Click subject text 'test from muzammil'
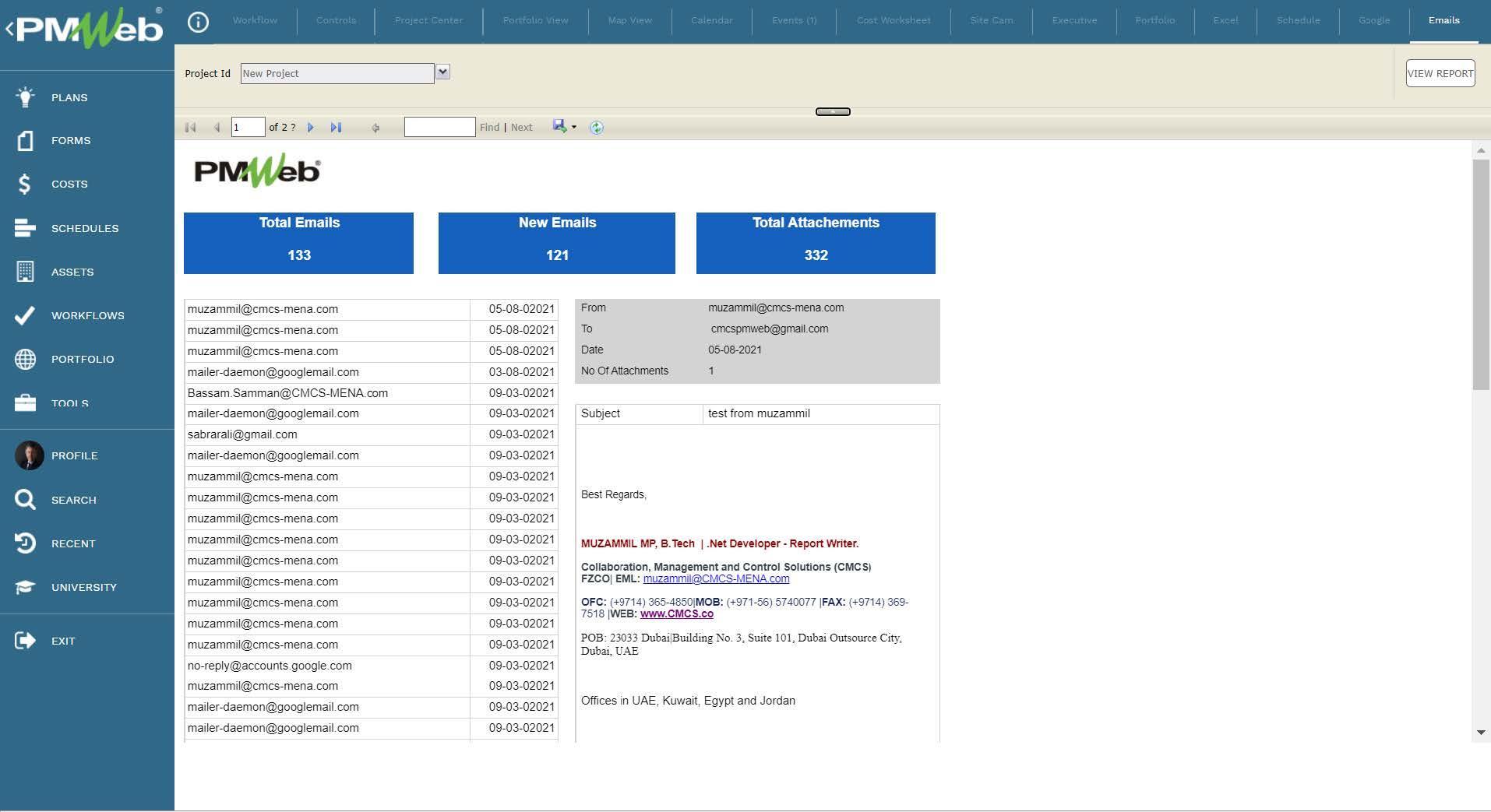 tap(759, 413)
